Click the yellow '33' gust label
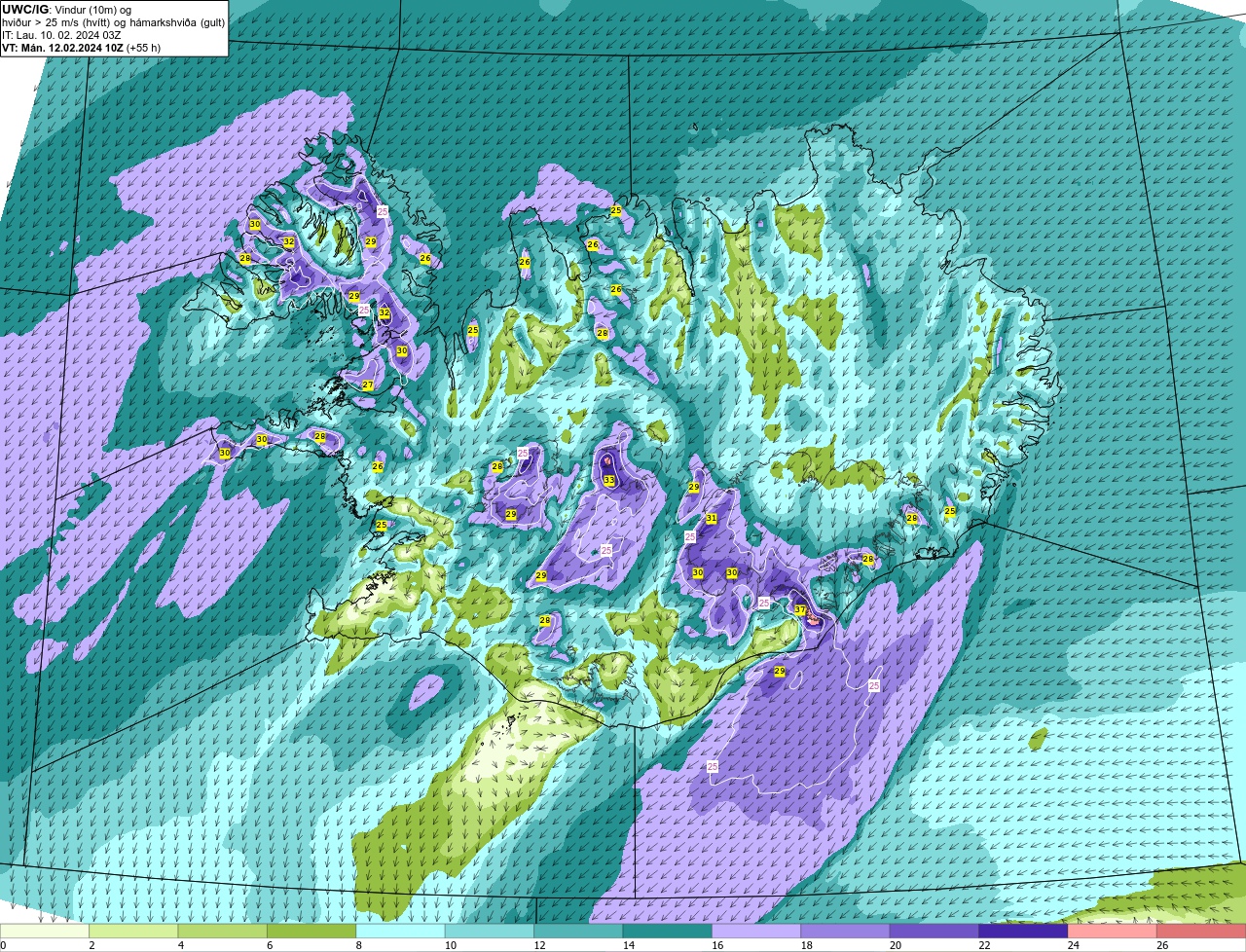 pyautogui.click(x=608, y=480)
